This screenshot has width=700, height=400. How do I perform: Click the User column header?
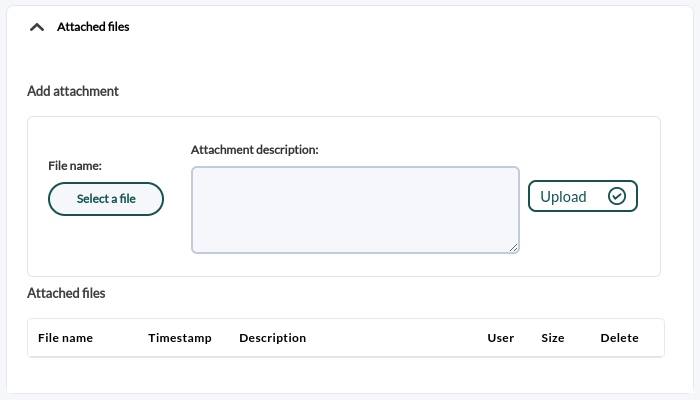coord(500,338)
